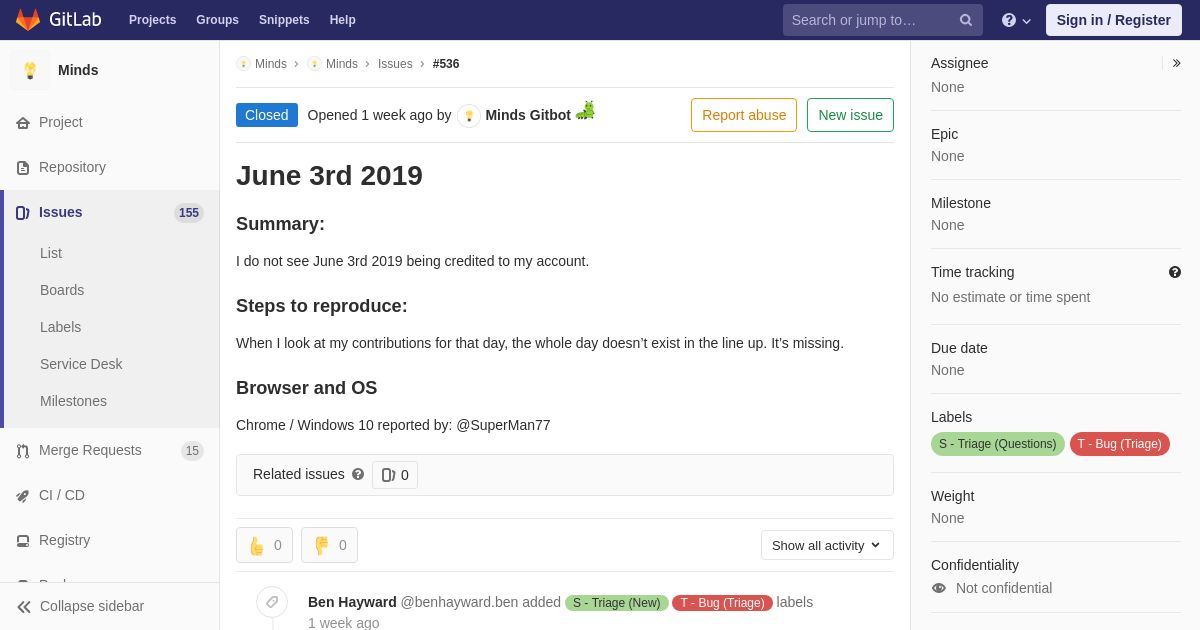The image size is (1200, 630).
Task: Click the thumbs down reaction button
Action: (x=329, y=545)
